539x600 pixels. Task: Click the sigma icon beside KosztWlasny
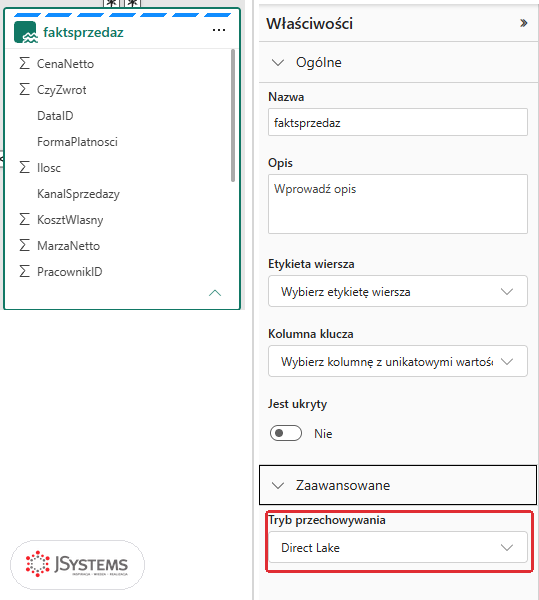point(24,219)
